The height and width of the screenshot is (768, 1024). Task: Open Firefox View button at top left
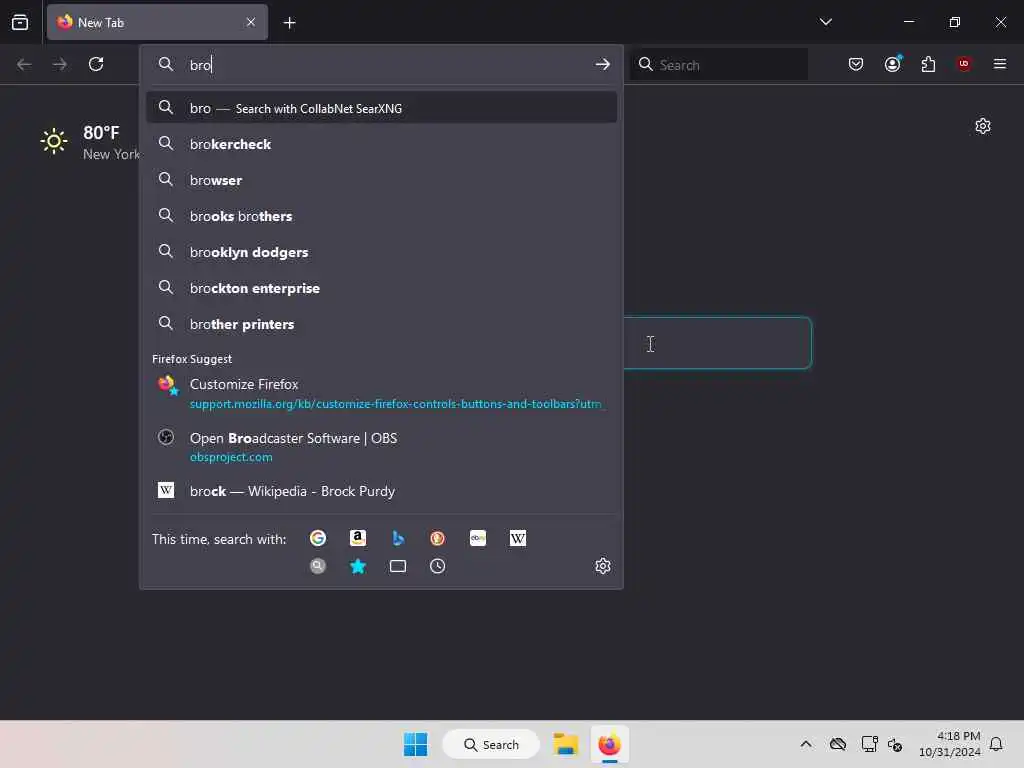tap(20, 22)
